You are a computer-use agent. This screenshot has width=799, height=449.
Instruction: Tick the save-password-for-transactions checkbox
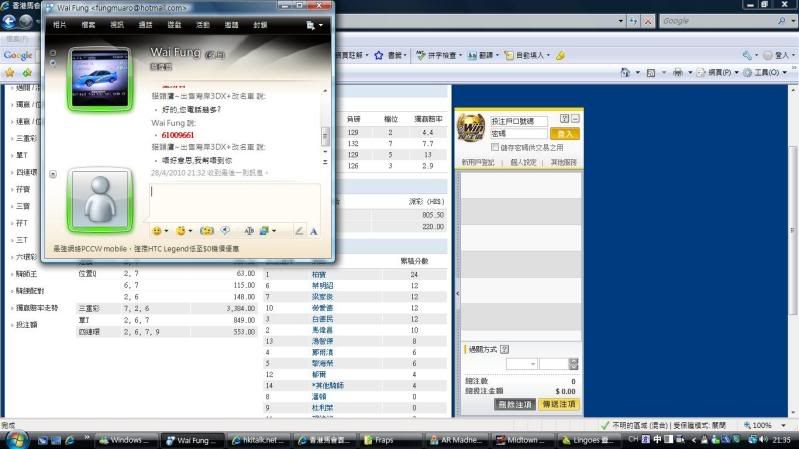(496, 147)
